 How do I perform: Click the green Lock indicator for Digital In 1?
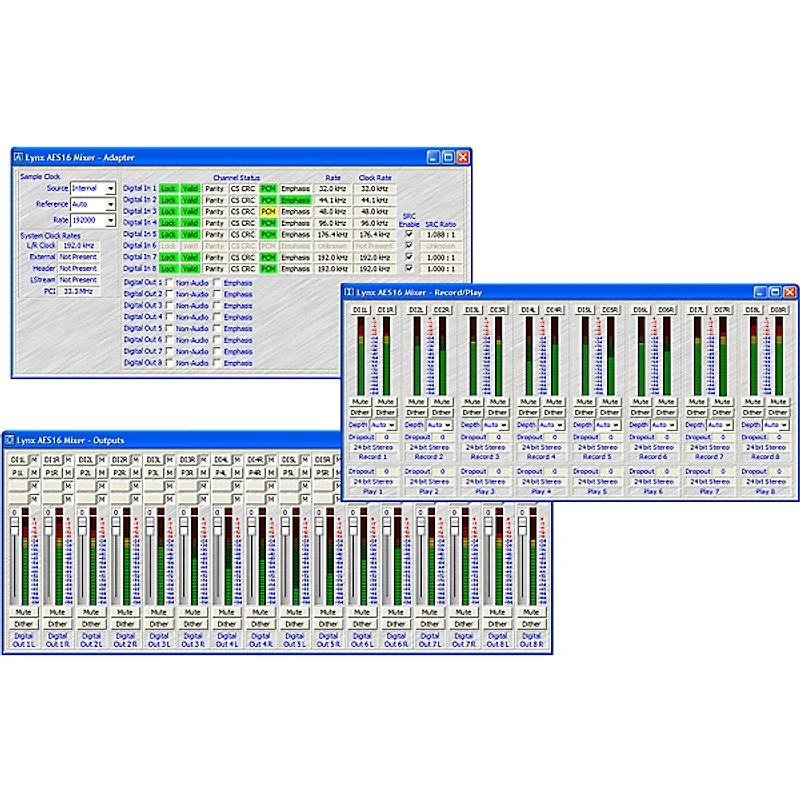point(168,187)
